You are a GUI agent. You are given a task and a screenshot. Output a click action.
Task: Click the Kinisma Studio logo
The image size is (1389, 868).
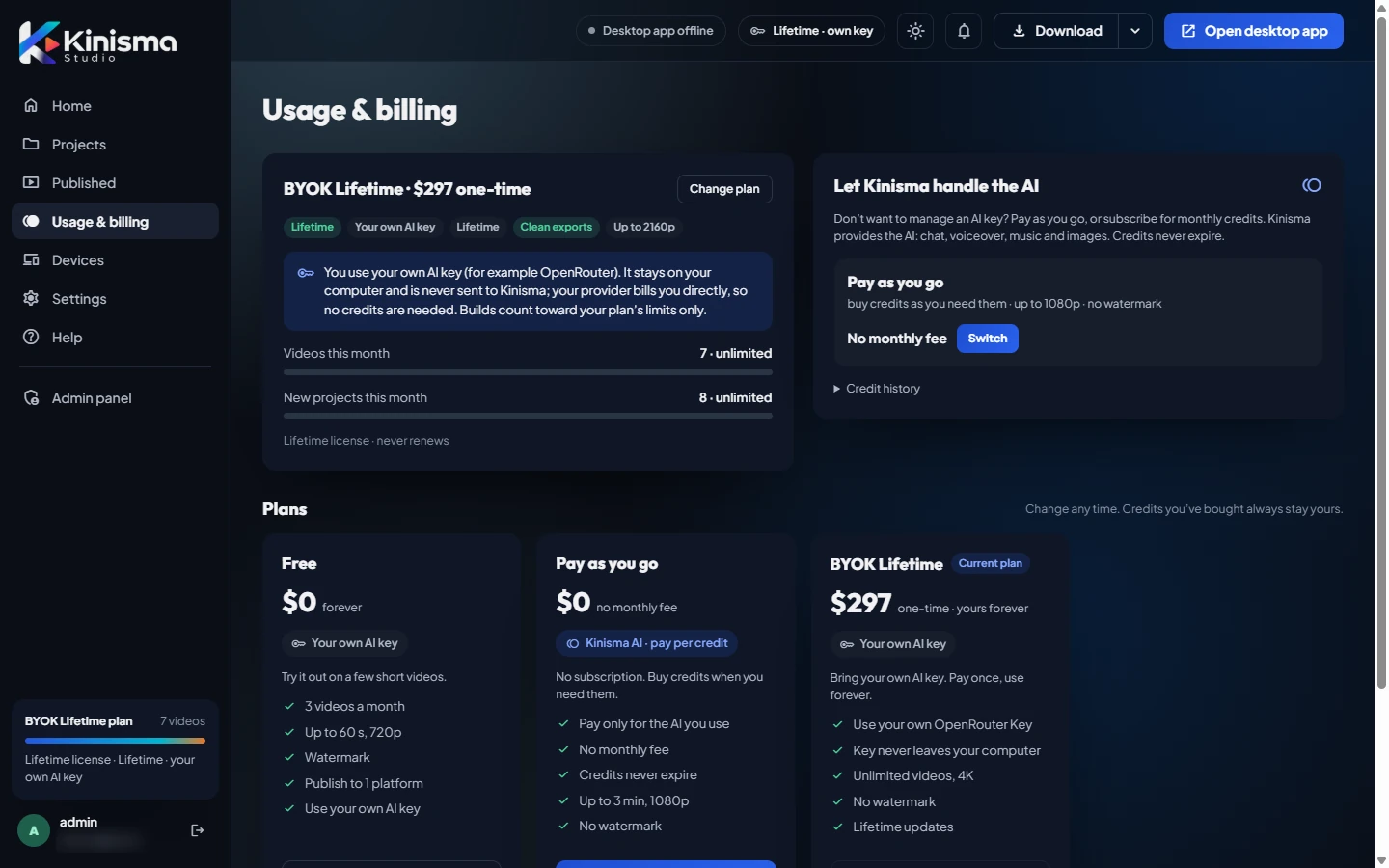(97, 42)
